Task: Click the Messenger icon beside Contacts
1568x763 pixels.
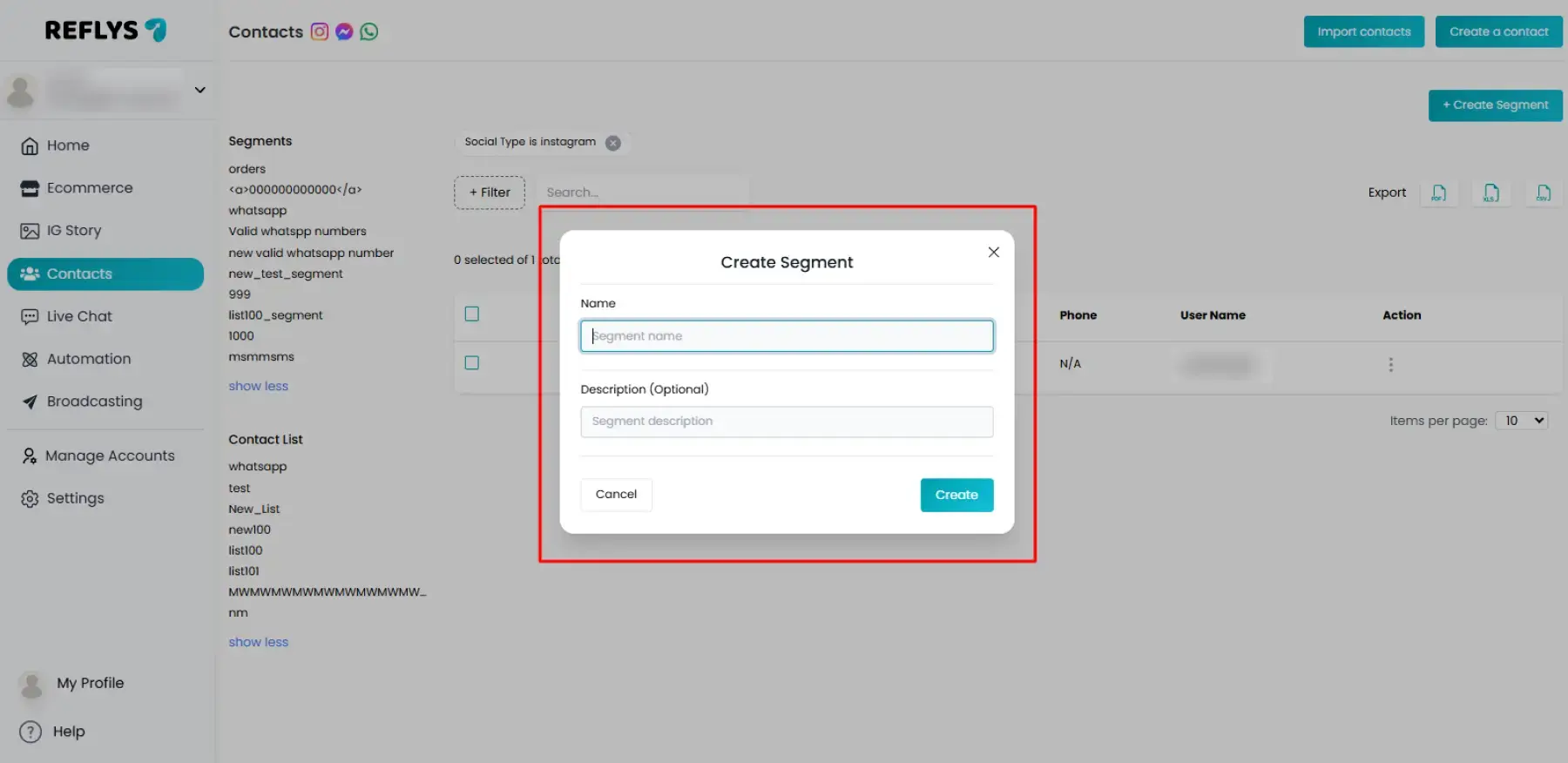Action: (344, 32)
